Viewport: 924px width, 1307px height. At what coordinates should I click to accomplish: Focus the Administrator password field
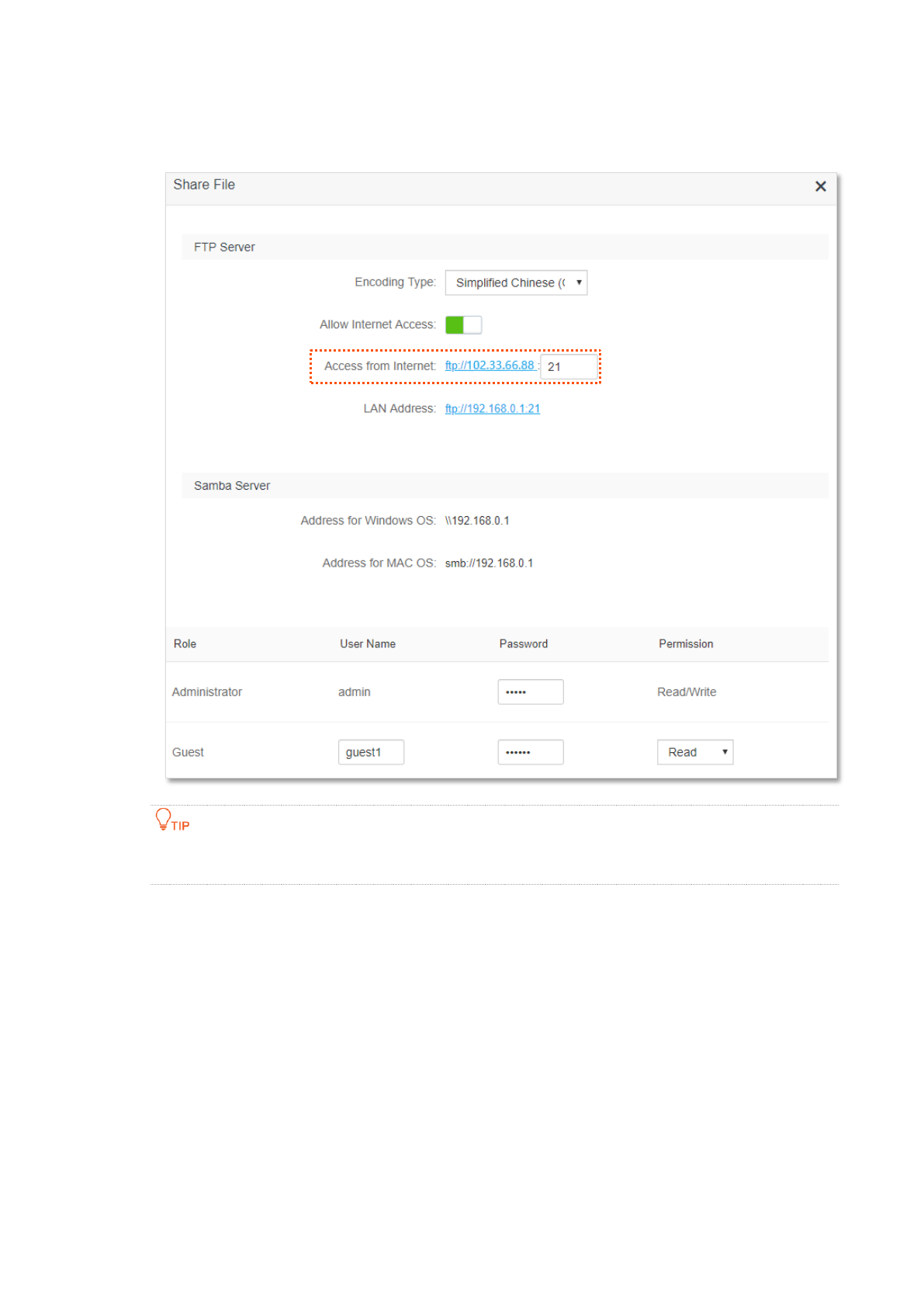530,692
